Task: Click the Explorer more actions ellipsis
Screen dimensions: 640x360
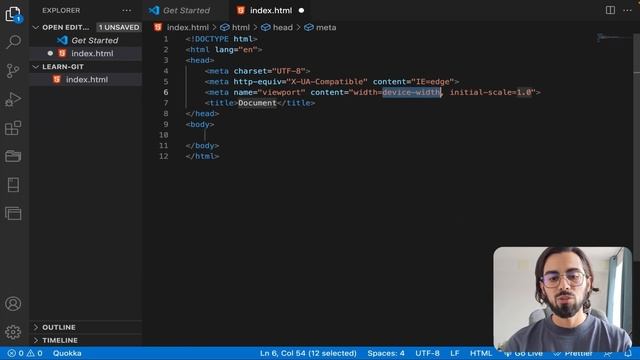Action: point(127,11)
